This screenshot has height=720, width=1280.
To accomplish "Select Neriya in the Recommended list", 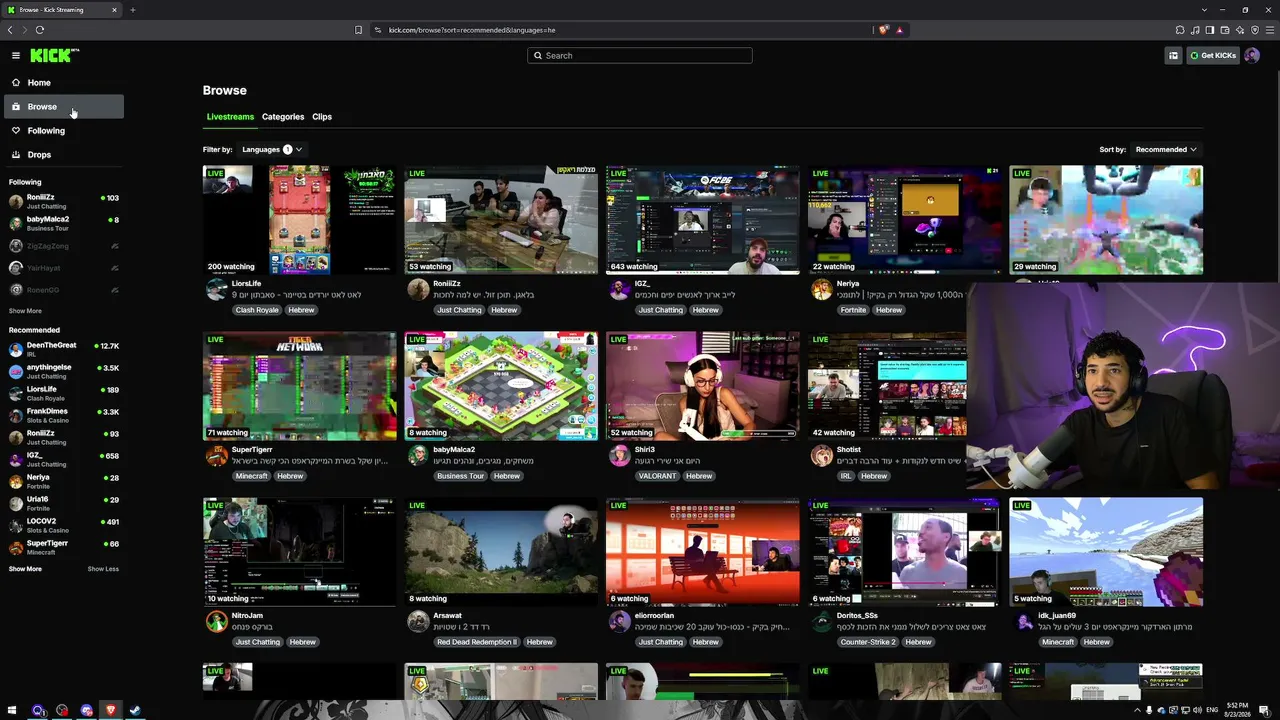I will 64,481.
